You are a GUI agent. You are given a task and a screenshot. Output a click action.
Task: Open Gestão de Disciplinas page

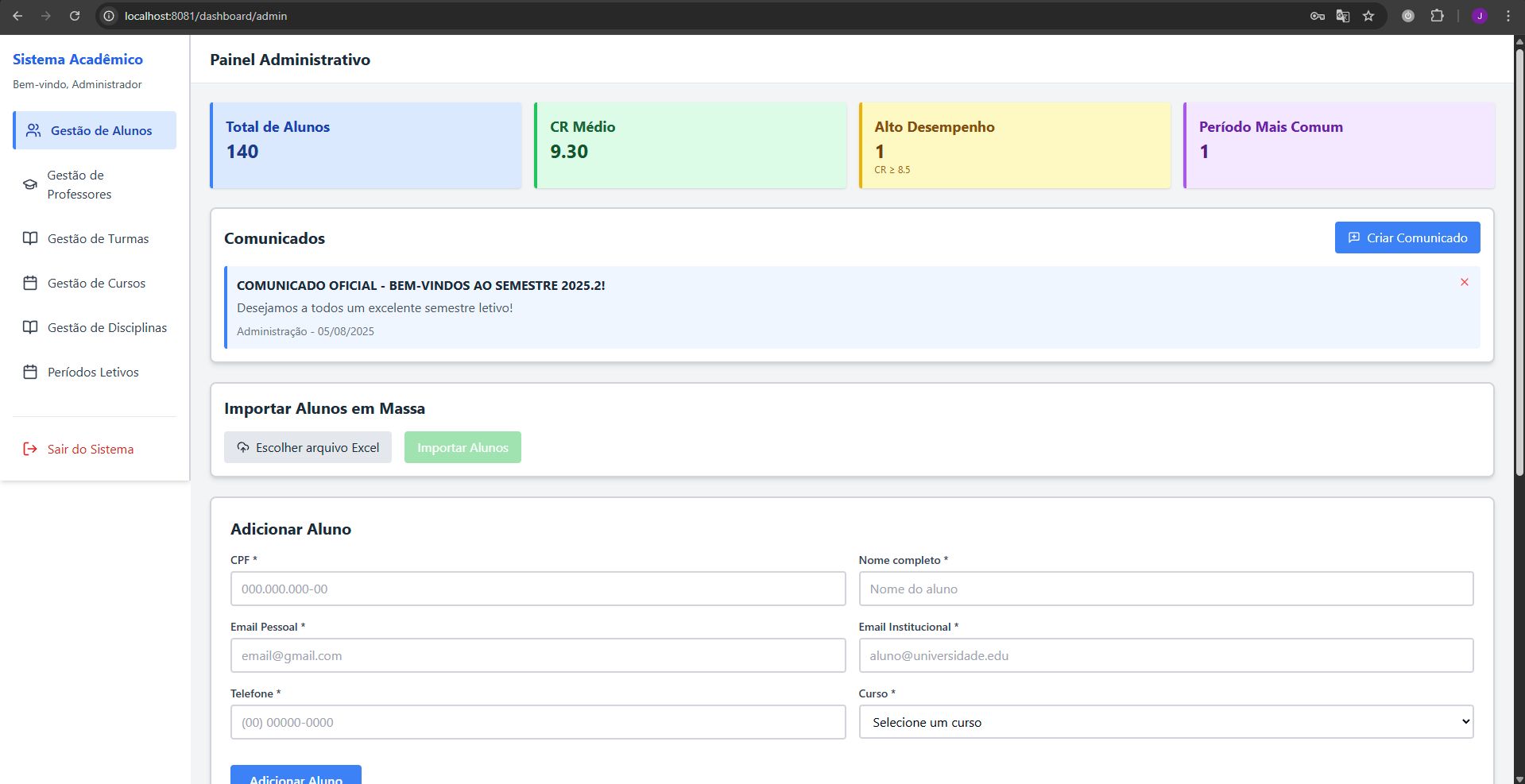(x=95, y=327)
